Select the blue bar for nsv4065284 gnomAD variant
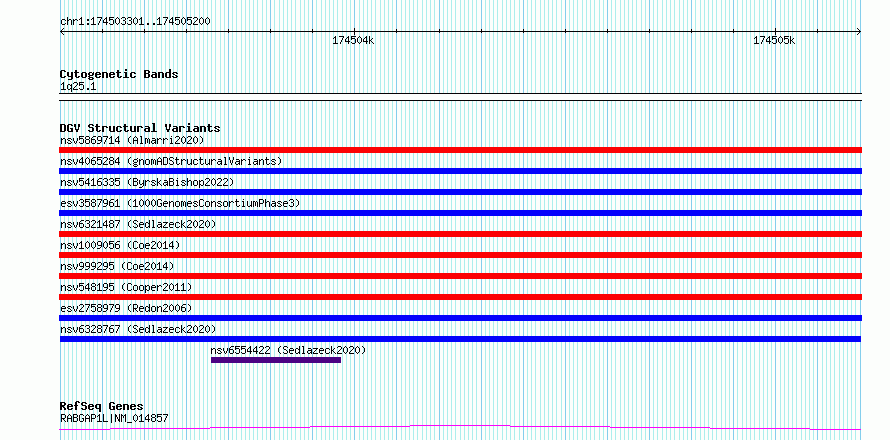Image resolution: width=890 pixels, height=440 pixels. pyautogui.click(x=460, y=171)
